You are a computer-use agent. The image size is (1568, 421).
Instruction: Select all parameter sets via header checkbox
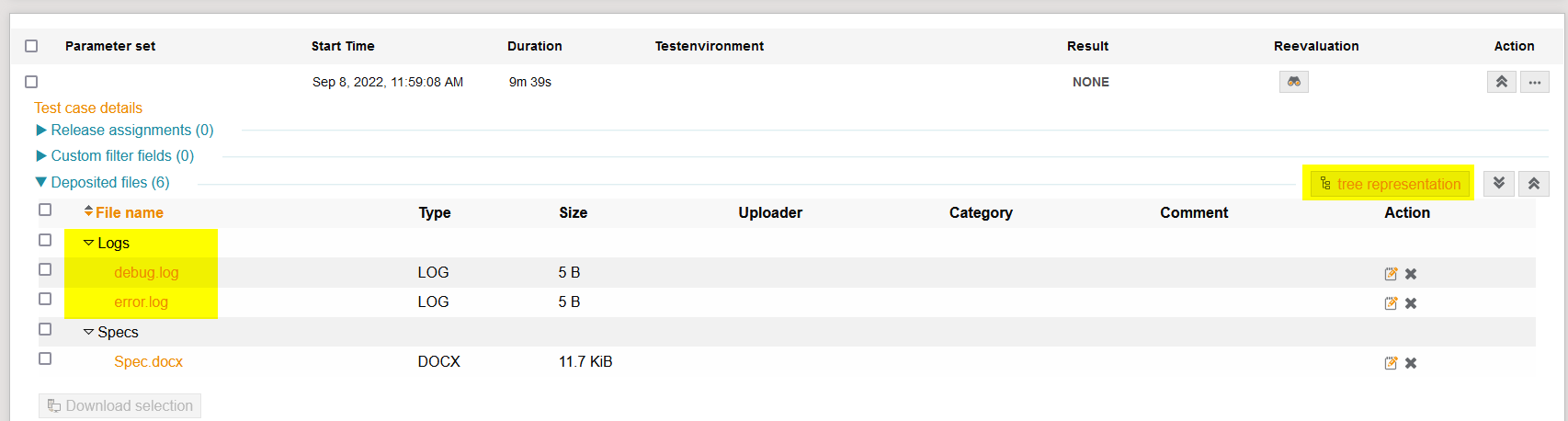point(31,46)
